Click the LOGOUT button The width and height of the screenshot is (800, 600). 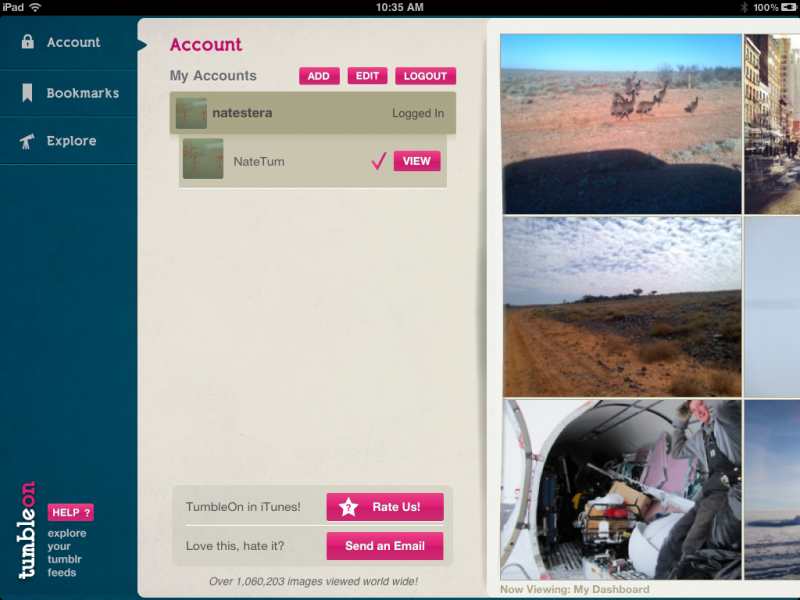tap(426, 76)
